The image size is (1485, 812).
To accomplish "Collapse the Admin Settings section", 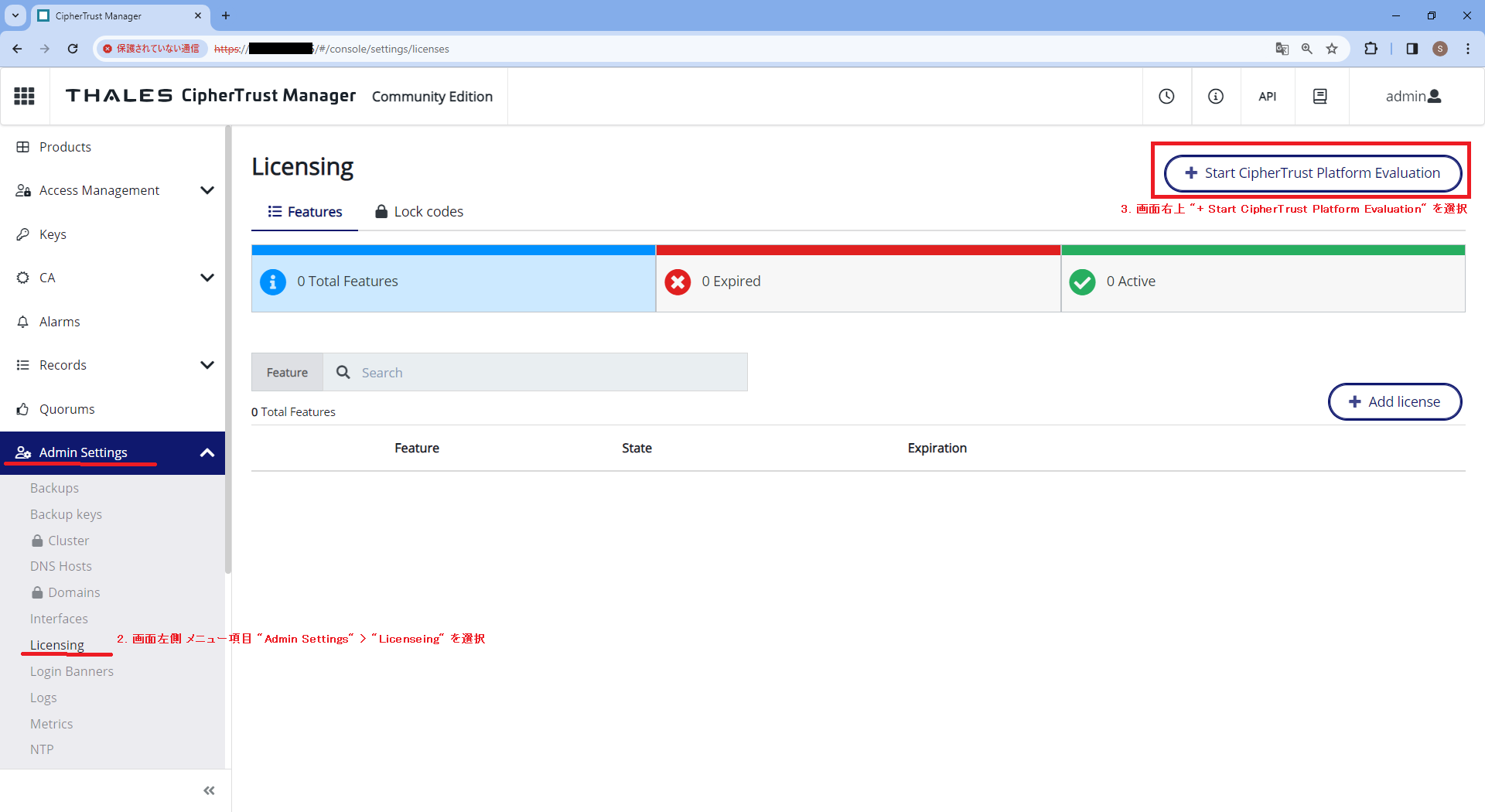I will coord(207,452).
